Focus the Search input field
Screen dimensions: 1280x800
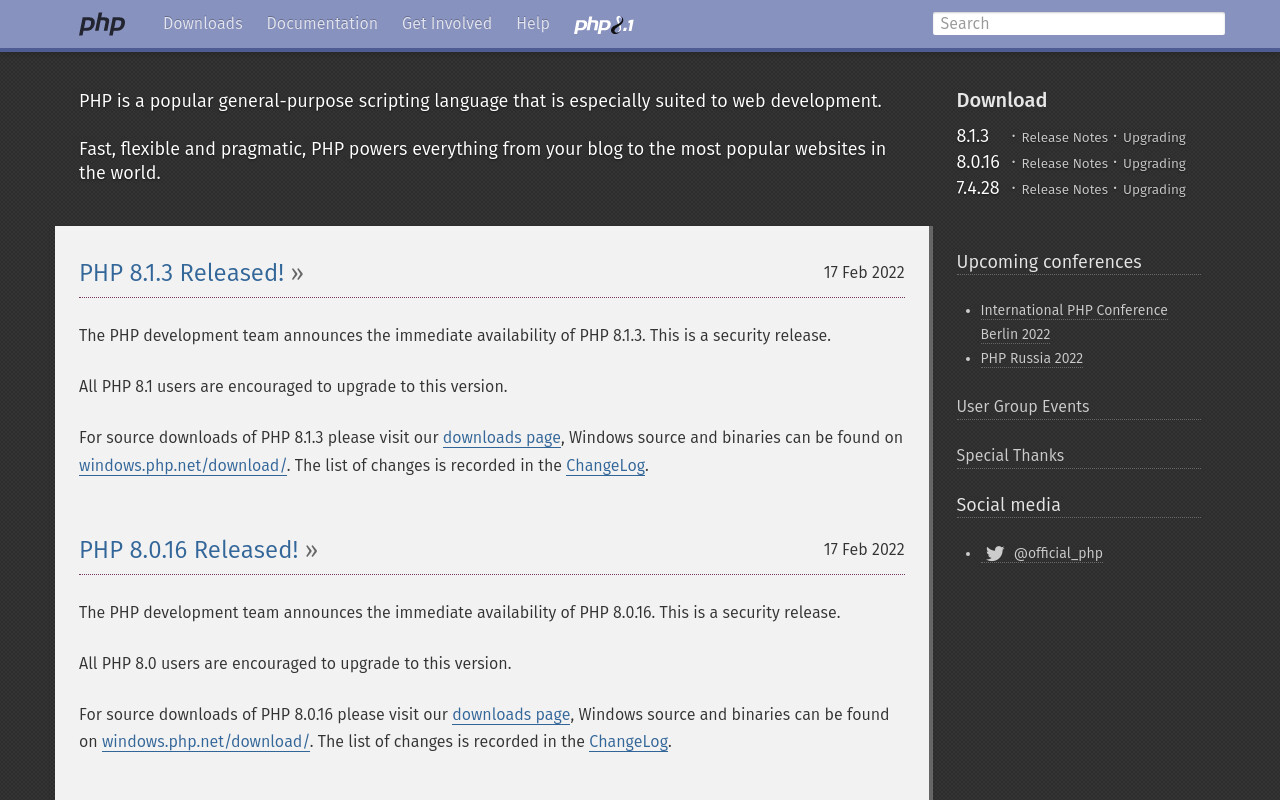[1079, 24]
